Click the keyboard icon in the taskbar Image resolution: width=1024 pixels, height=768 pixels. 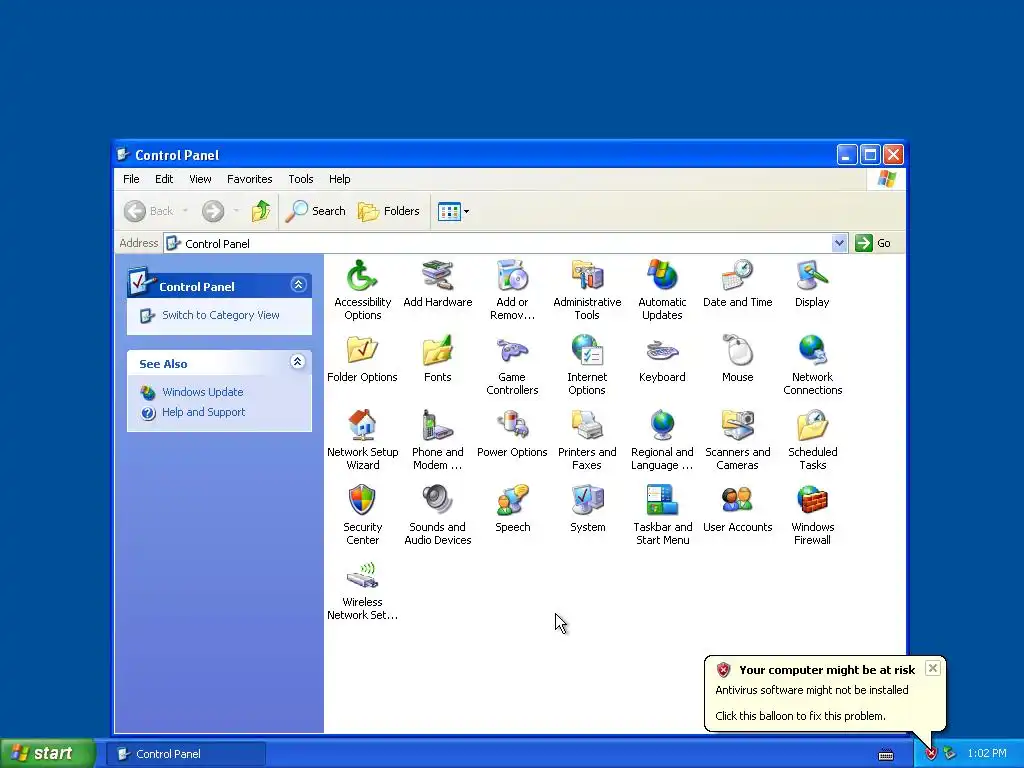(886, 755)
